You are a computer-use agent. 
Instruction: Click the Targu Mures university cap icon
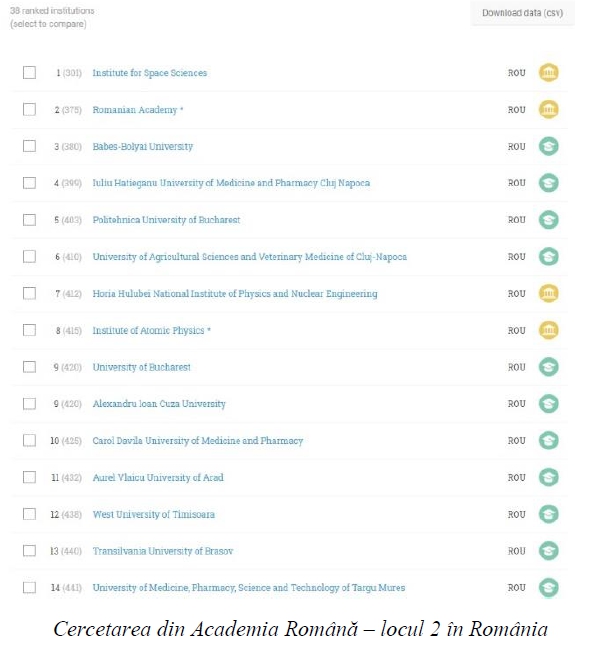point(548,587)
